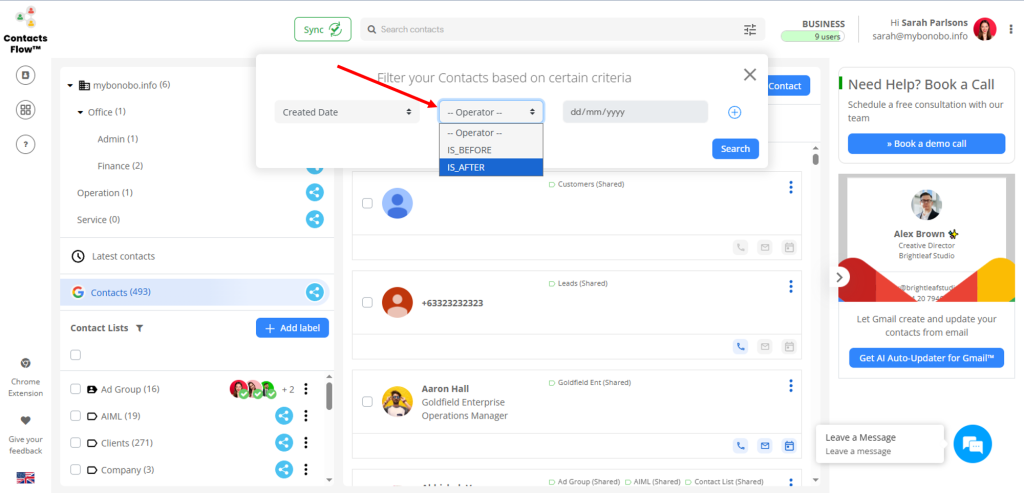Click the Search button in filter dialog

(735, 149)
